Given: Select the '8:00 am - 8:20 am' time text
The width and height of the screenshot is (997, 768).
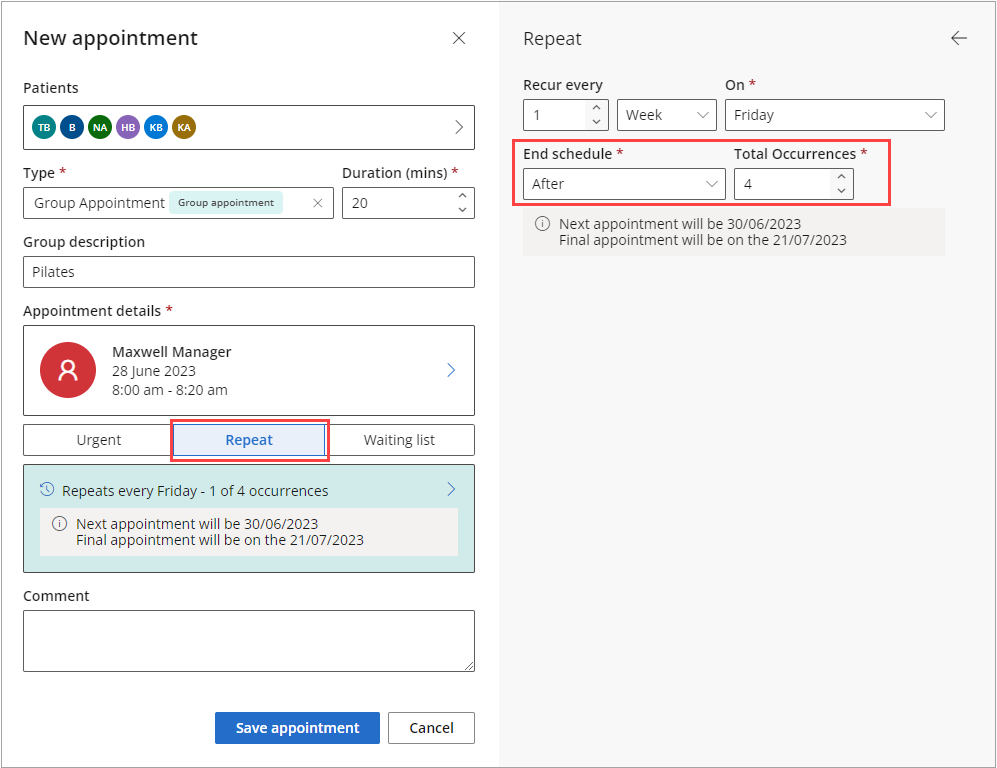Looking at the screenshot, I should (170, 390).
